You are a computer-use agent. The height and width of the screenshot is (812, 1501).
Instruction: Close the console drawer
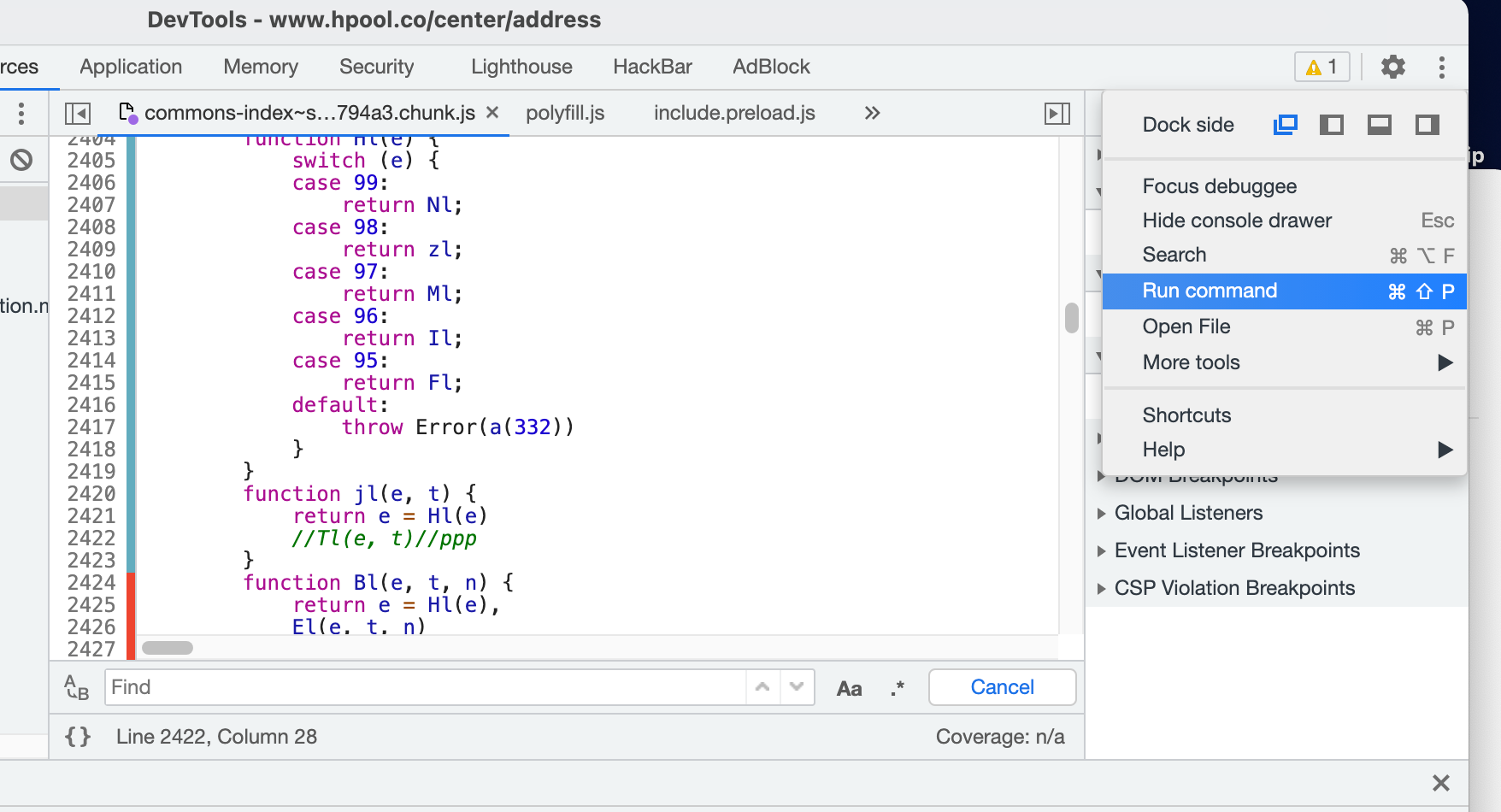pos(1441,783)
